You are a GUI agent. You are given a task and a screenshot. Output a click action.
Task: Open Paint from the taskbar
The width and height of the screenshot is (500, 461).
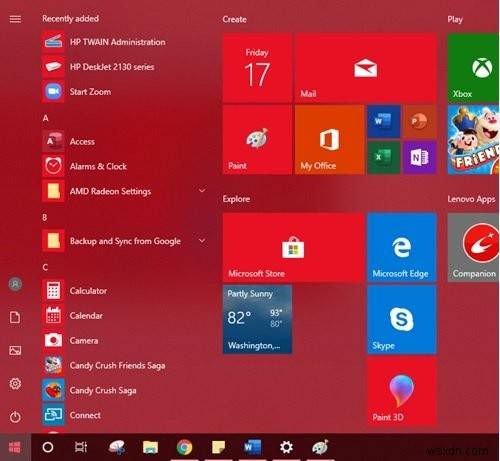pyautogui.click(x=320, y=447)
